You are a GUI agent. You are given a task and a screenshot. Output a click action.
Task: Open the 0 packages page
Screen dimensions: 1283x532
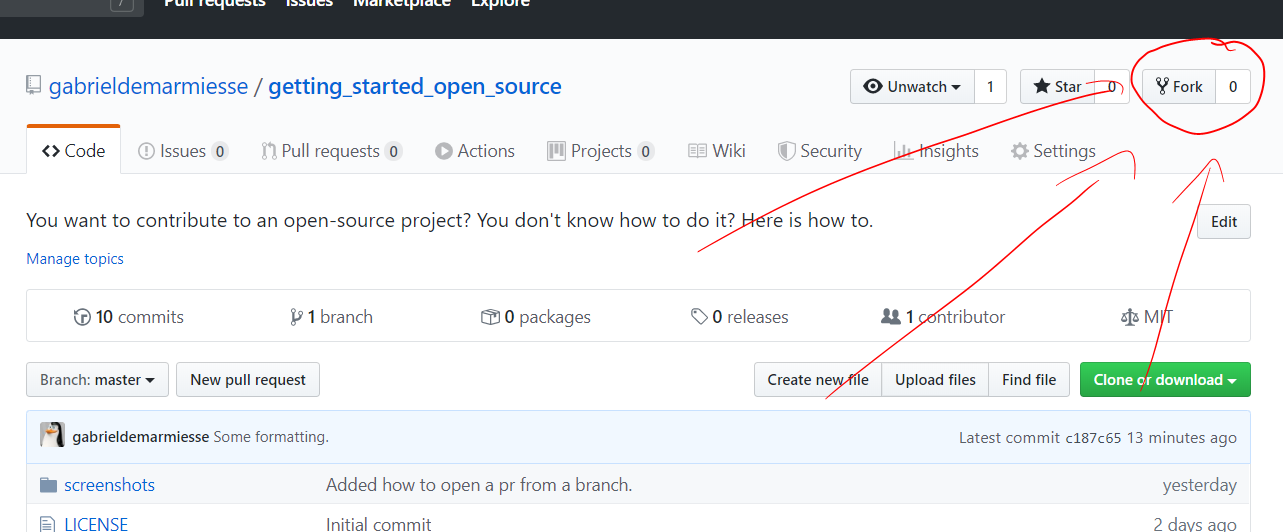coord(536,317)
